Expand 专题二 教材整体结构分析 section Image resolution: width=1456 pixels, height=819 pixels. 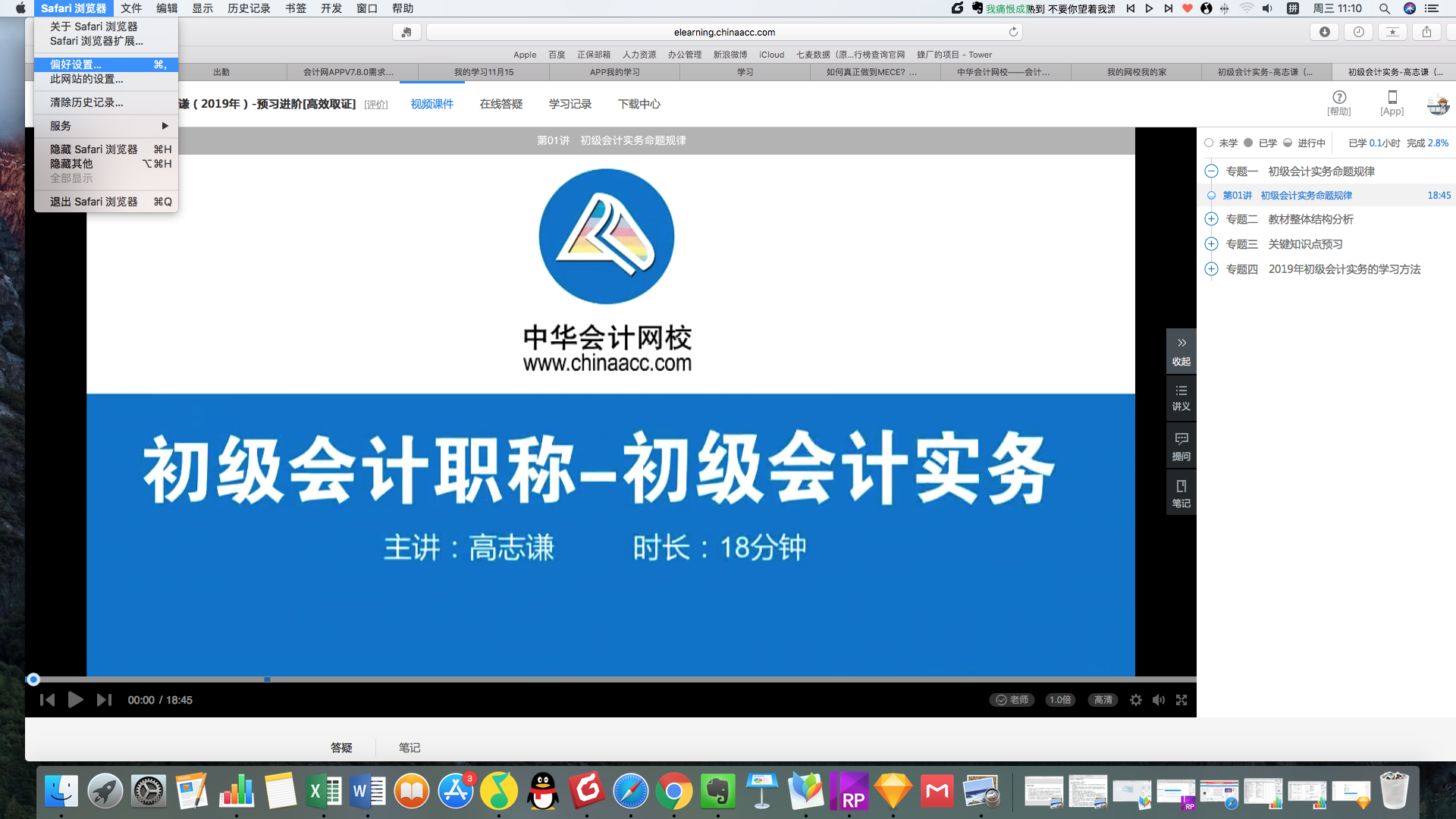1211,219
